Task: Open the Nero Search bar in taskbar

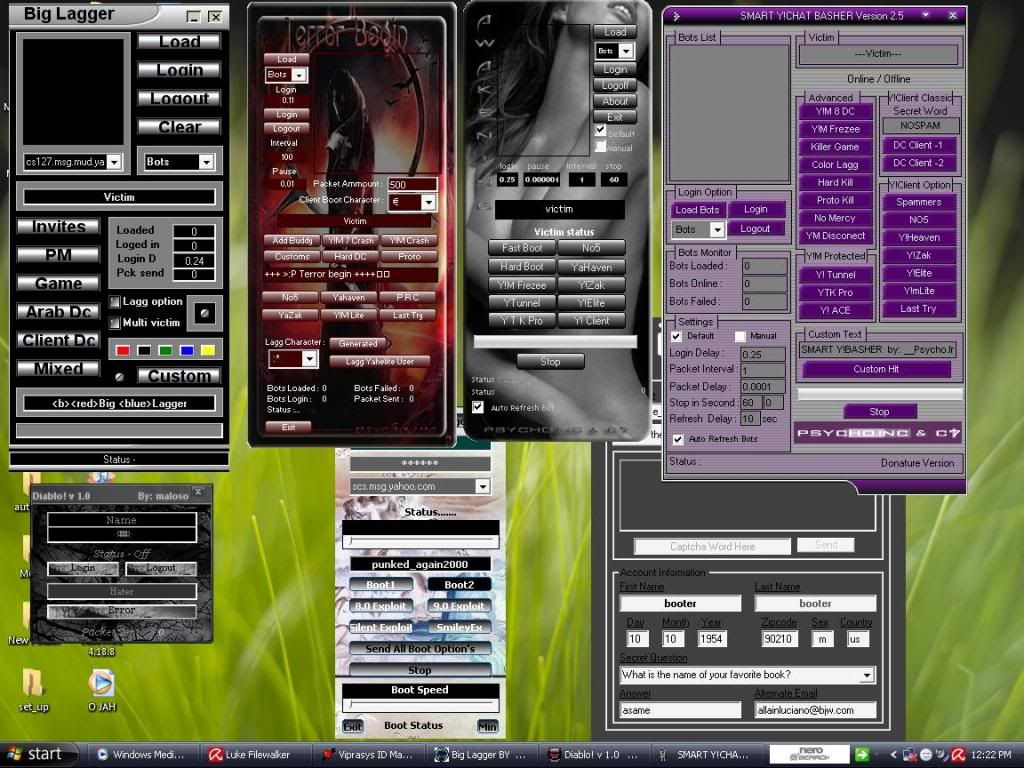Action: pyautogui.click(x=808, y=754)
